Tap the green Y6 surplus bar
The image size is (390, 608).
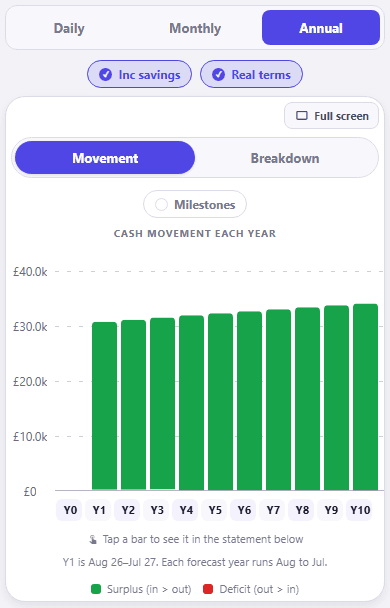pyautogui.click(x=250, y=401)
